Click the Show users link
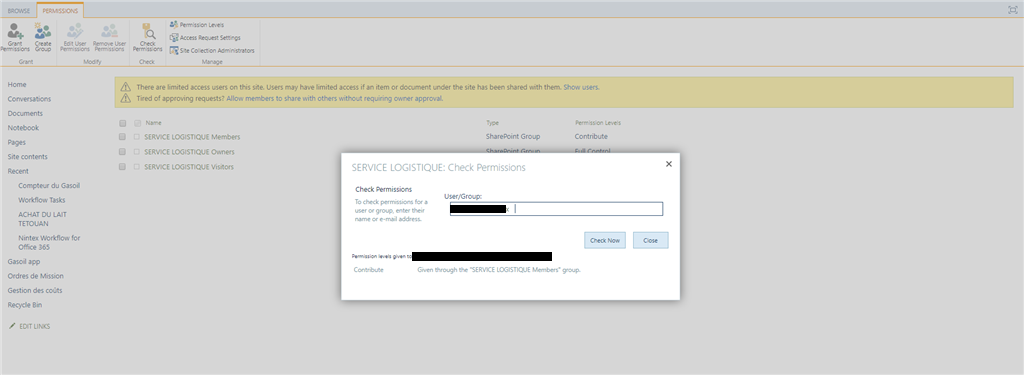This screenshot has height=375, width=1024. [581, 87]
